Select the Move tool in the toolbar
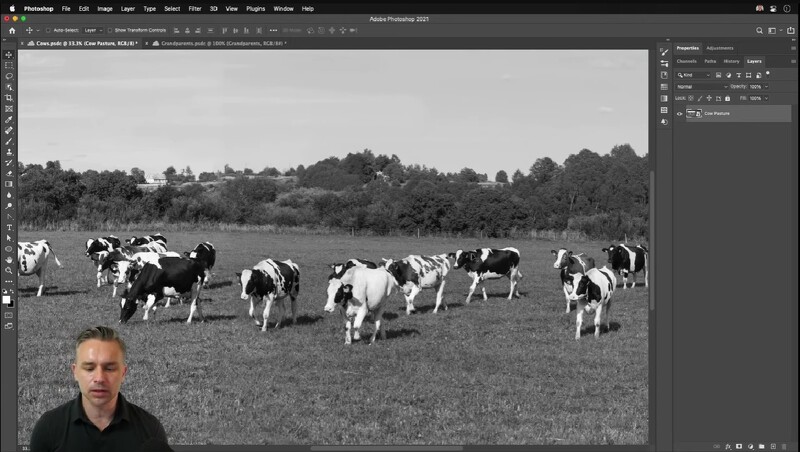 9,55
